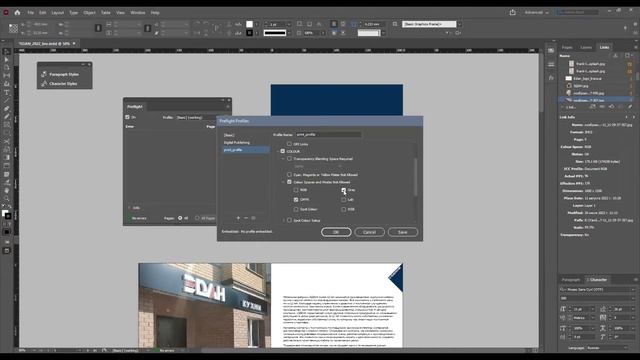Click OK in the Preflight Profiles dialog
This screenshot has width=640, height=360.
pyautogui.click(x=336, y=232)
